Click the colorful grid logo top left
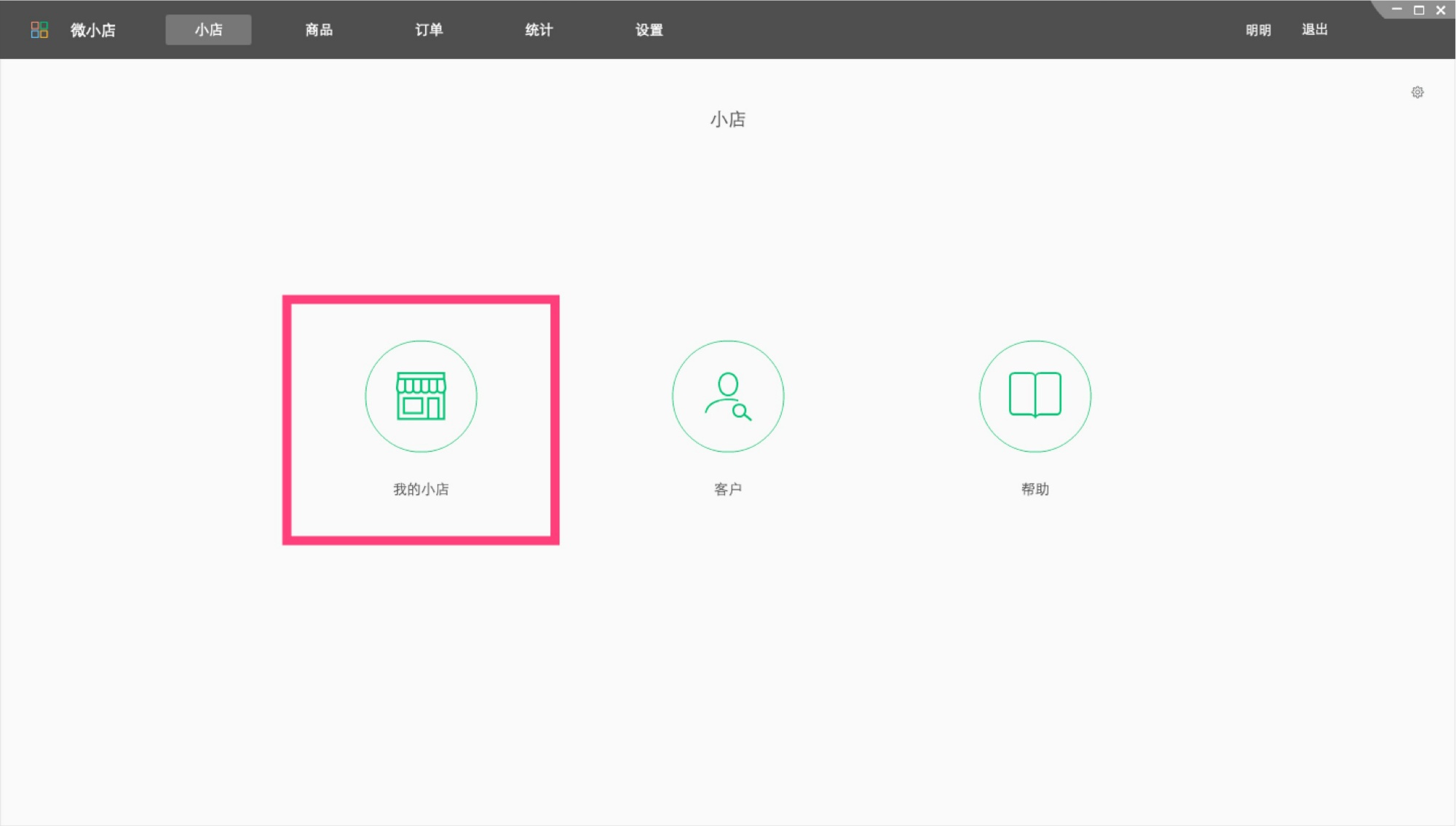This screenshot has width=1456, height=826. click(x=40, y=29)
